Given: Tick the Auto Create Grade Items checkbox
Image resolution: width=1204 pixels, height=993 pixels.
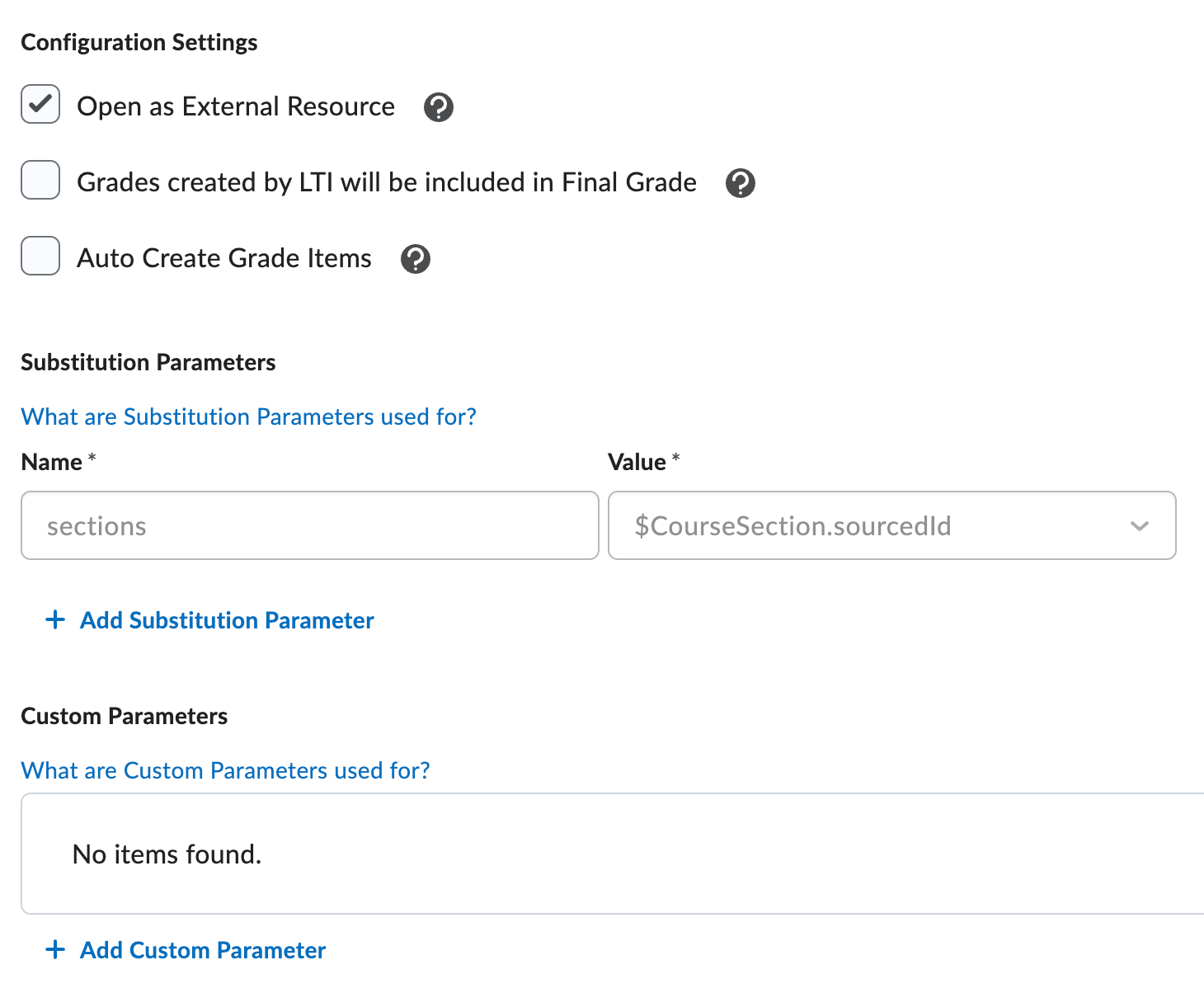Looking at the screenshot, I should click(40, 256).
